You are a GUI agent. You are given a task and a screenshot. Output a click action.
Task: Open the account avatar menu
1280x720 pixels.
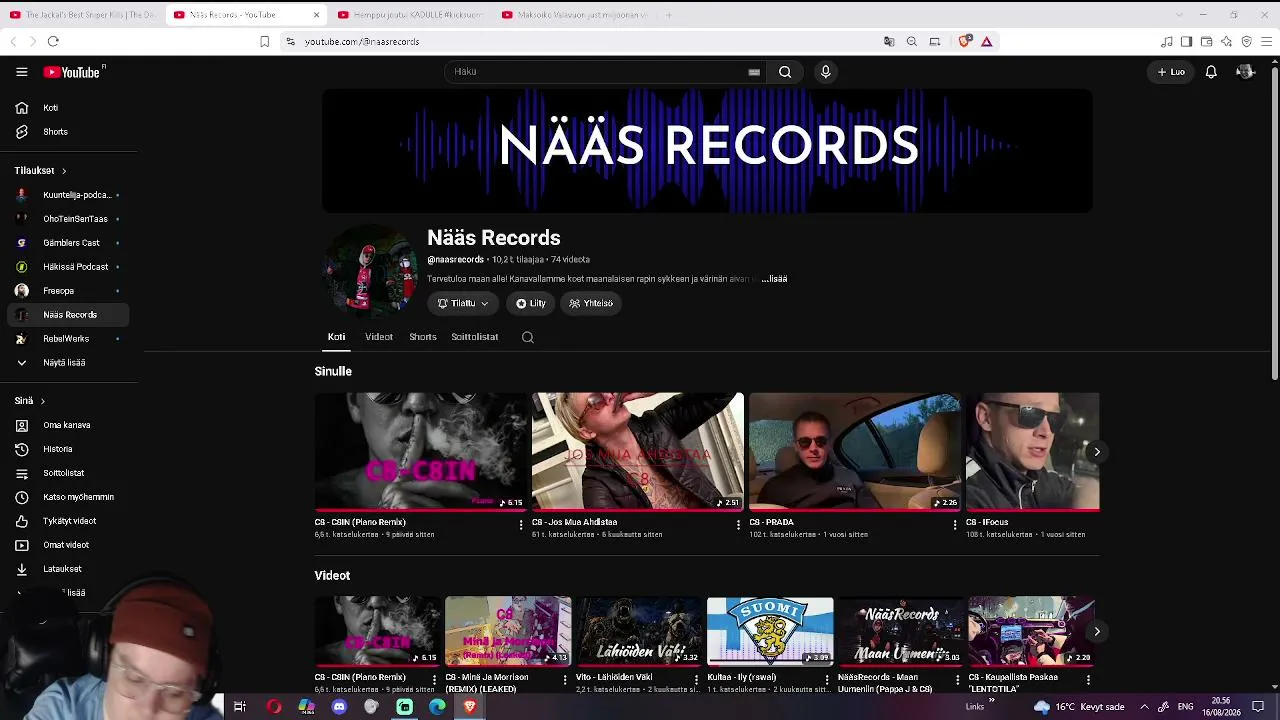click(1245, 72)
